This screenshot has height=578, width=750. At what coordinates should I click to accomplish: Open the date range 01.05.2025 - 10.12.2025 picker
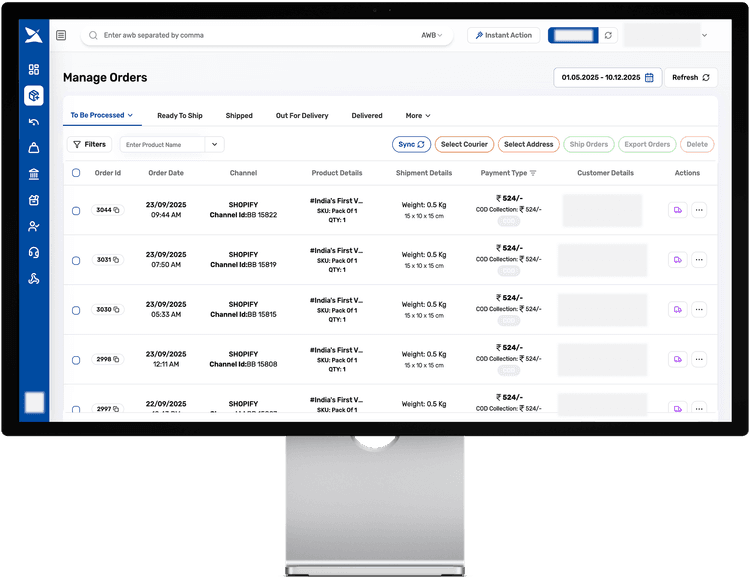[607, 78]
